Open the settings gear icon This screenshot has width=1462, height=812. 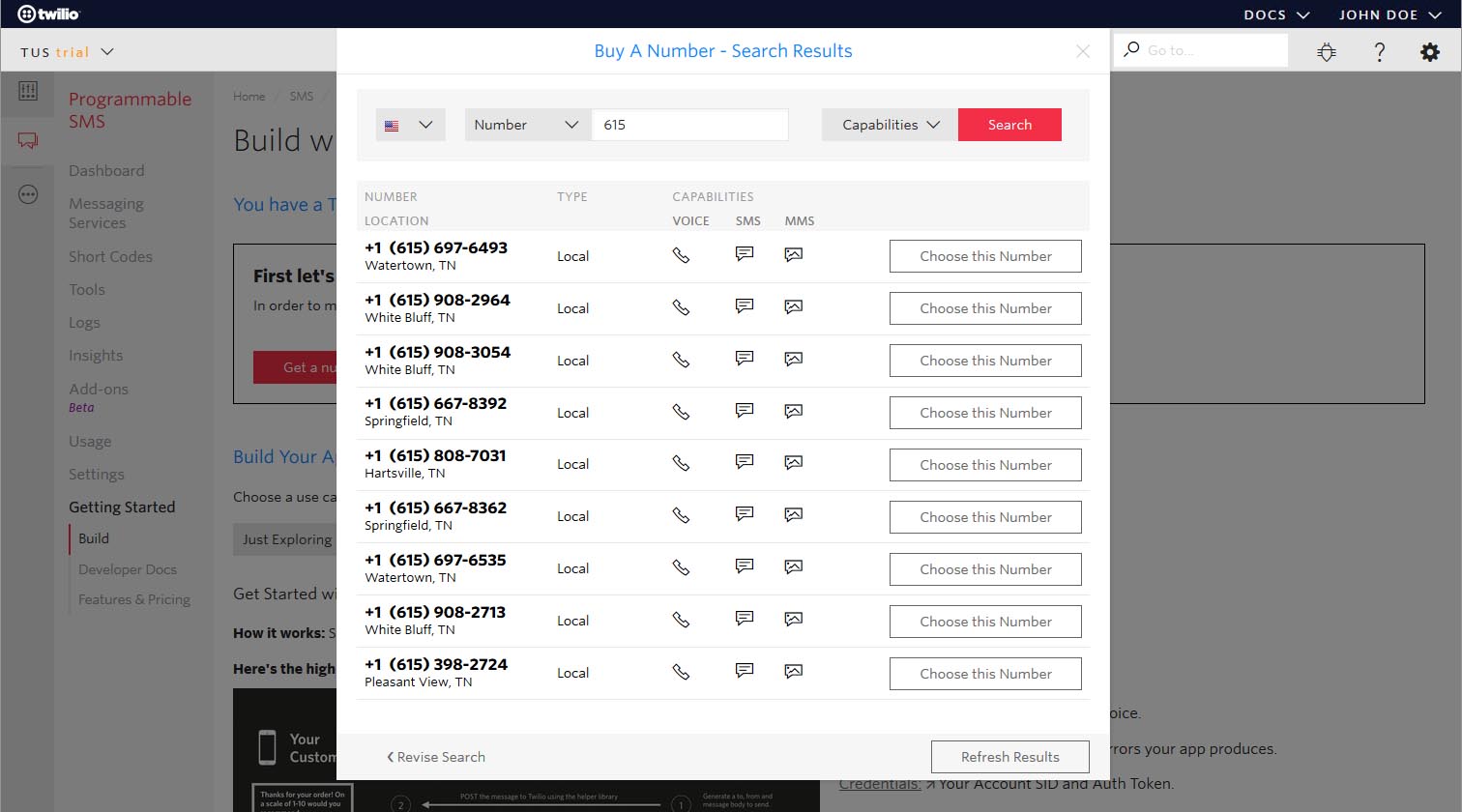coord(1430,52)
